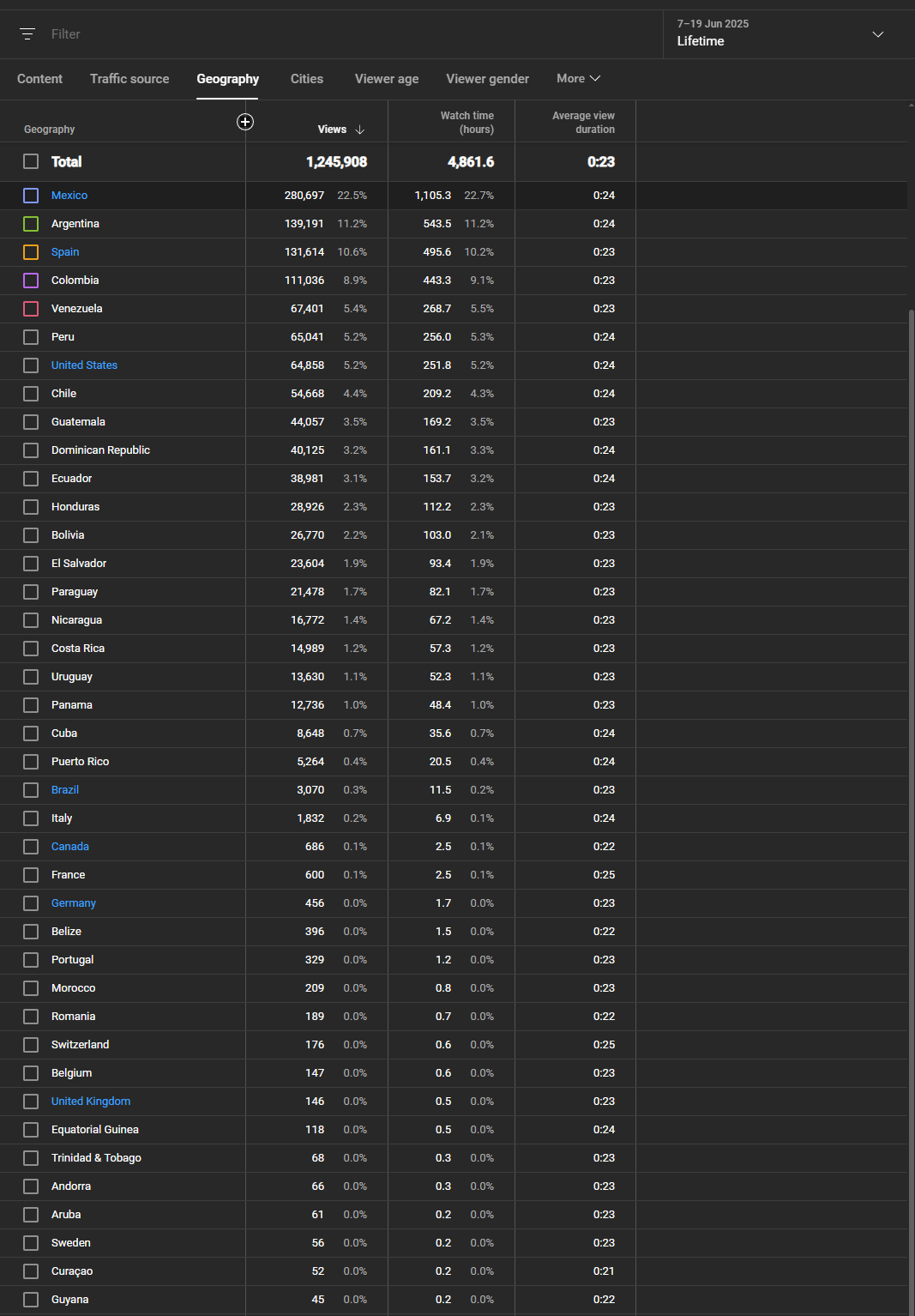
Task: Click the Trinidad & Tobago row label
Action: (x=96, y=1158)
